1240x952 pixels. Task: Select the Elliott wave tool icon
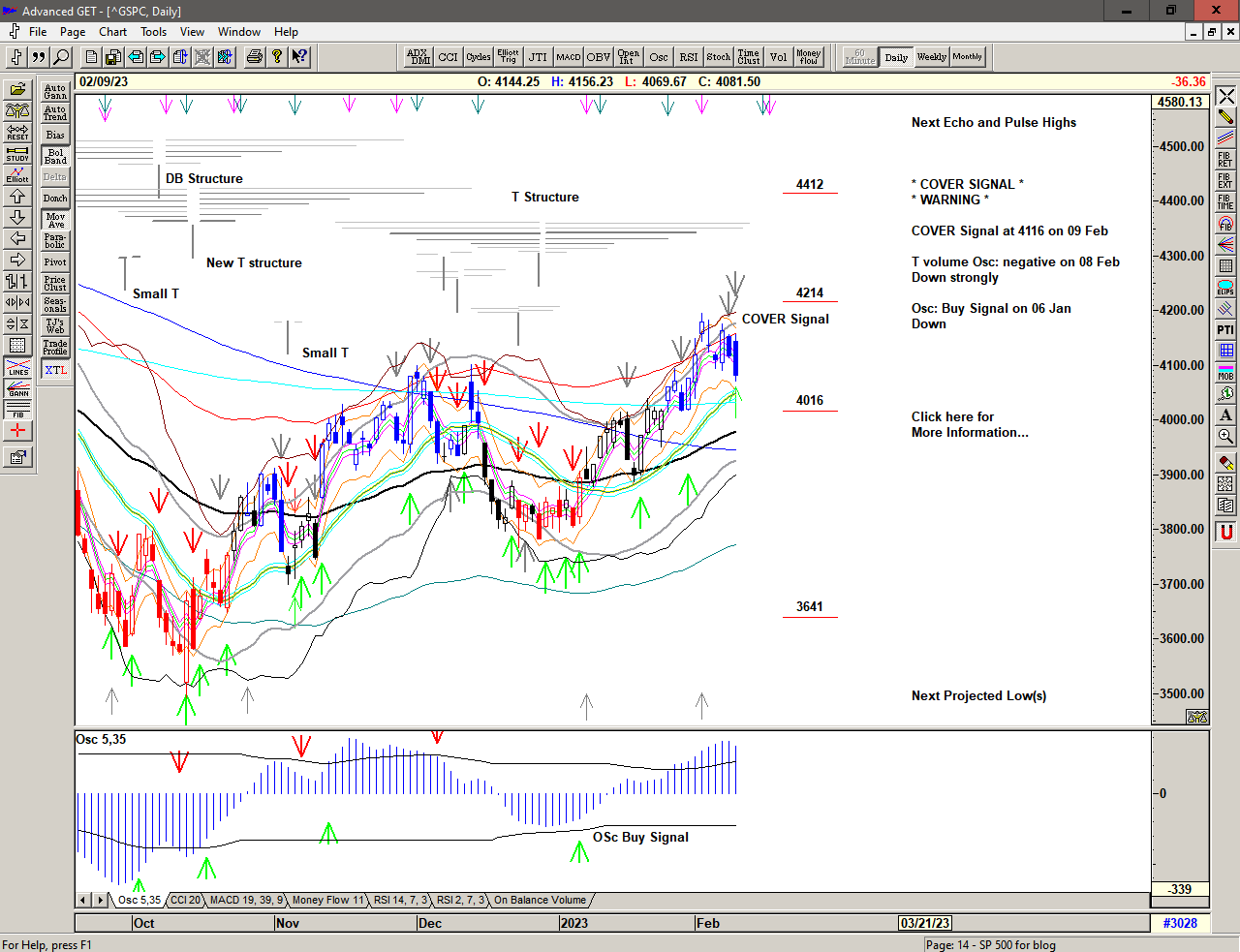17,175
